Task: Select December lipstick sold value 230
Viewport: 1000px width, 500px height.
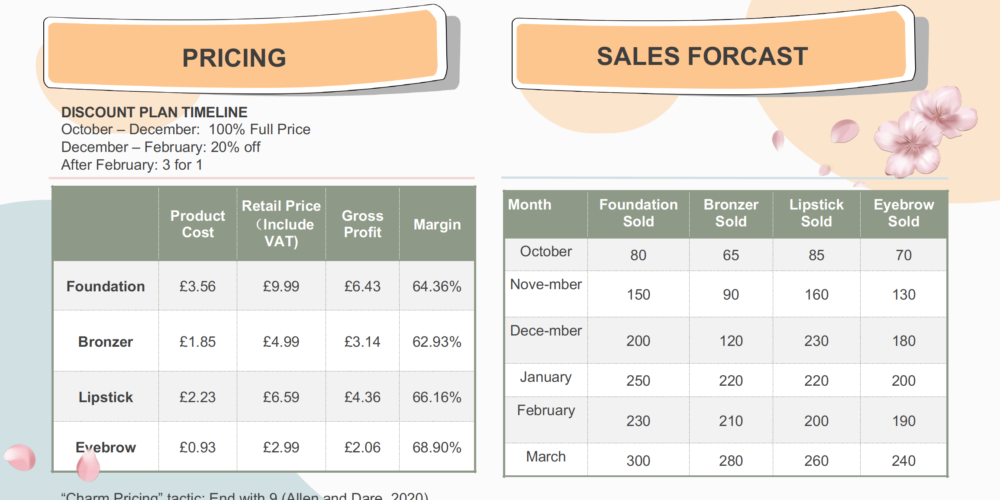Action: (x=816, y=341)
